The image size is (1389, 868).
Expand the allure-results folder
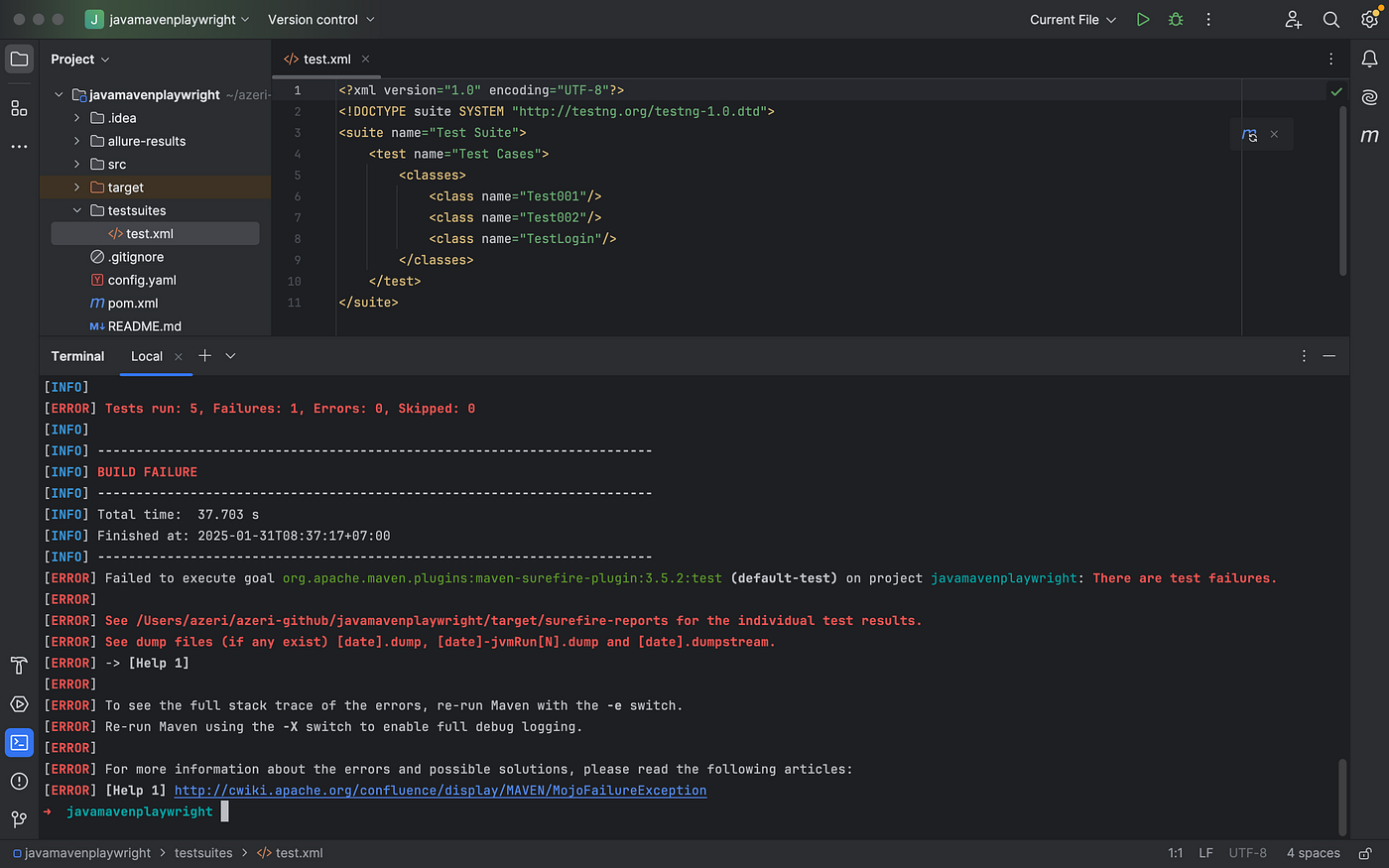(77, 141)
